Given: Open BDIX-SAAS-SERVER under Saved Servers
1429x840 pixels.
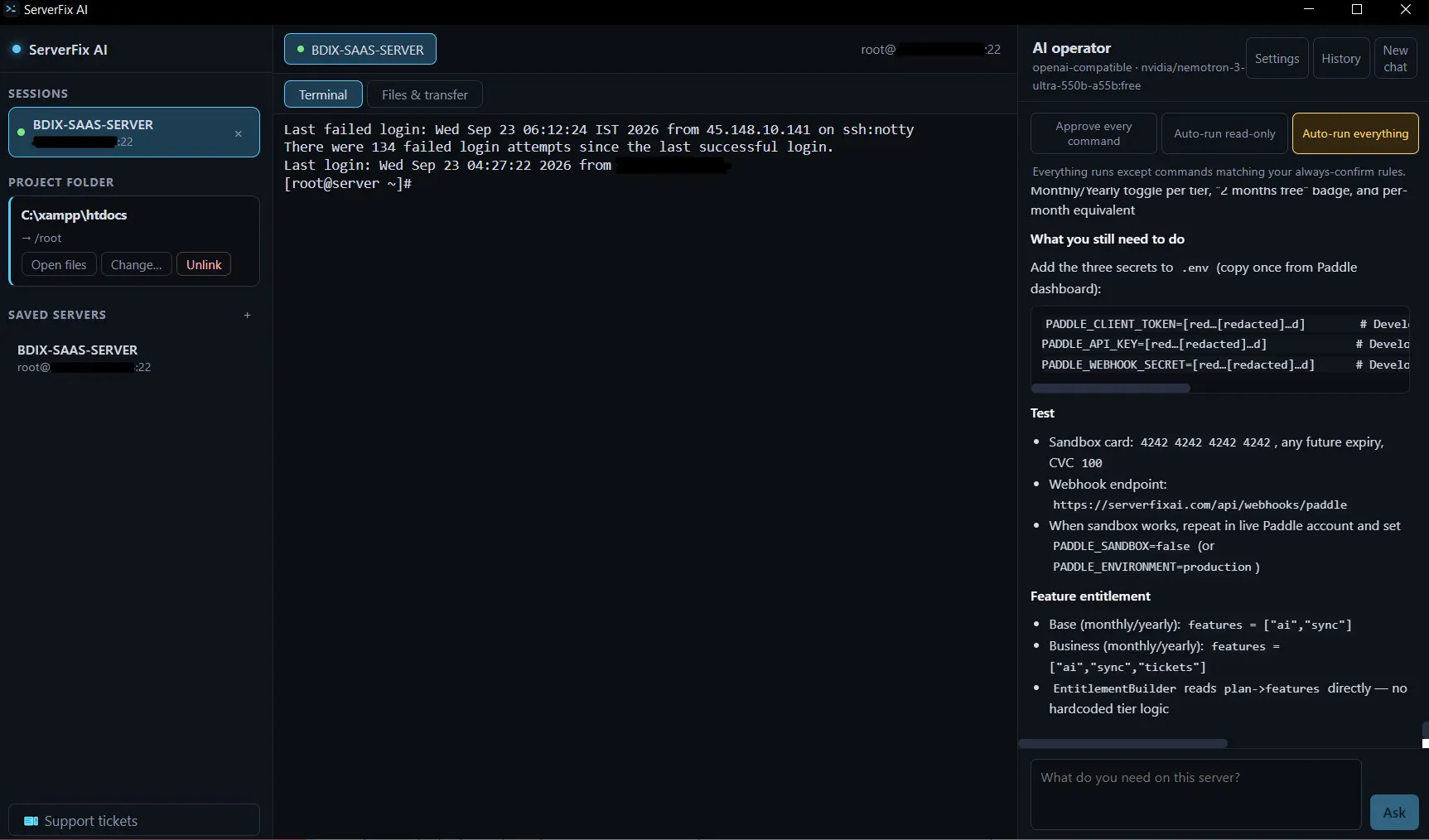Looking at the screenshot, I should [x=134, y=358].
